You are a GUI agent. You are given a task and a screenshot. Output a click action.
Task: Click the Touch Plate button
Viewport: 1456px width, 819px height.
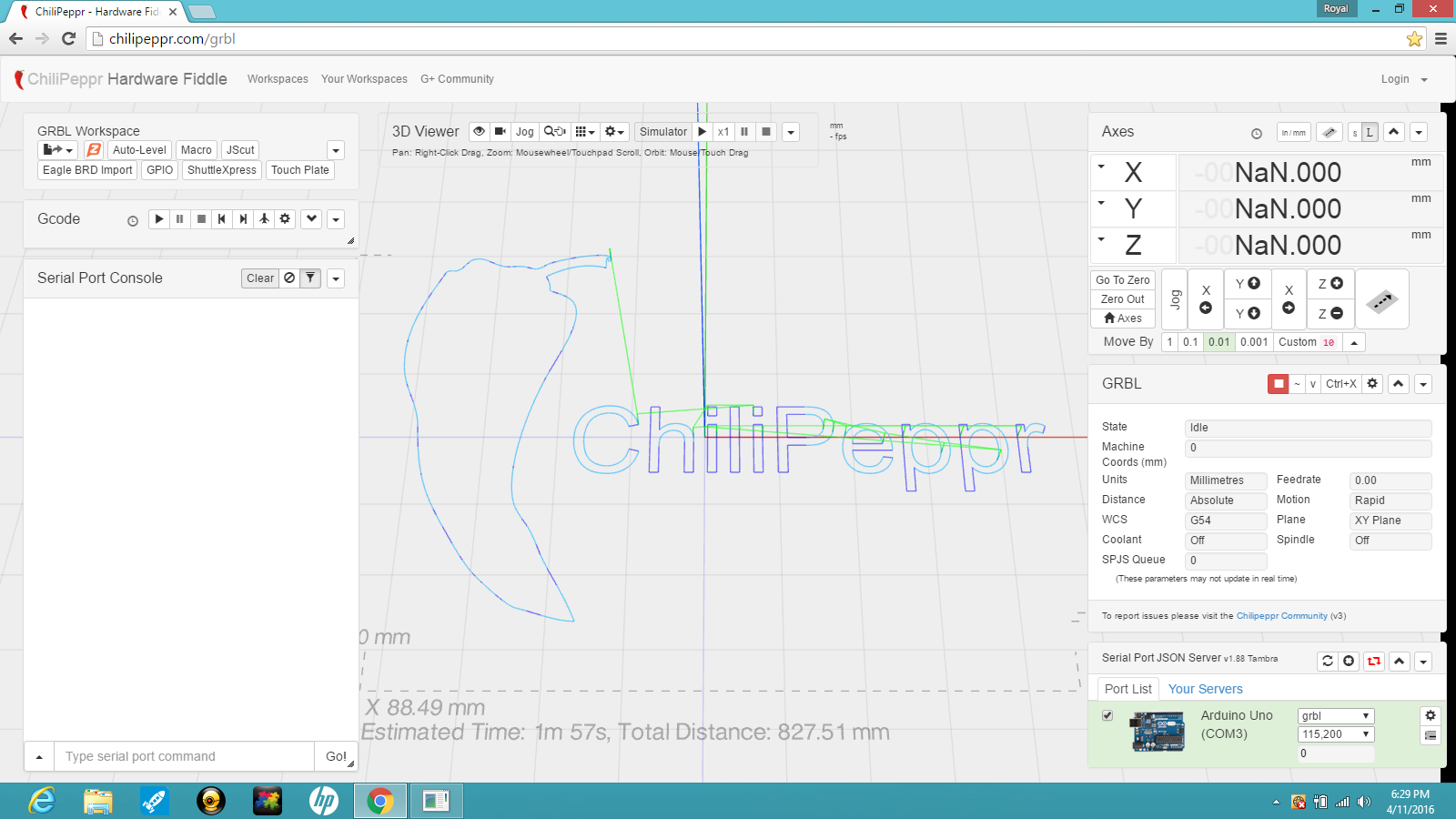[x=299, y=170]
